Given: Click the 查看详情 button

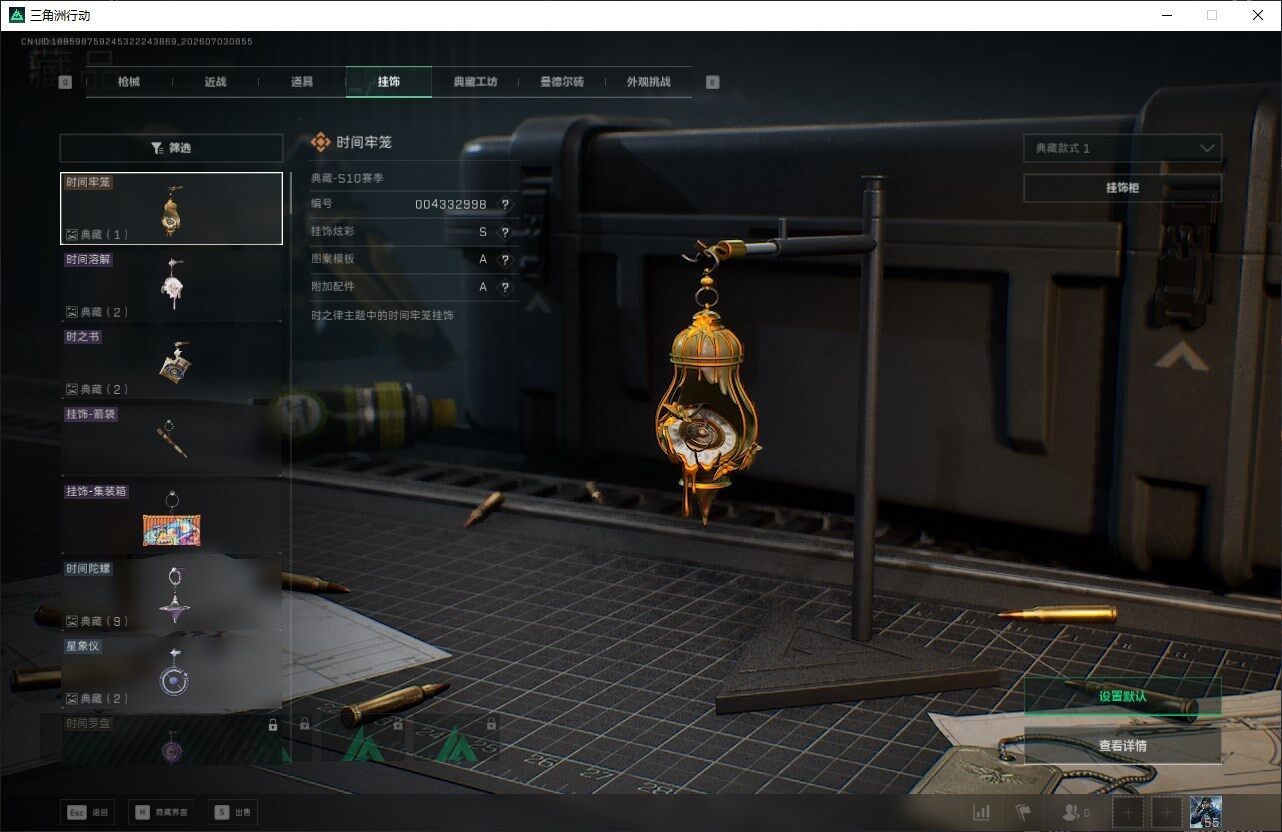Looking at the screenshot, I should coord(1122,745).
